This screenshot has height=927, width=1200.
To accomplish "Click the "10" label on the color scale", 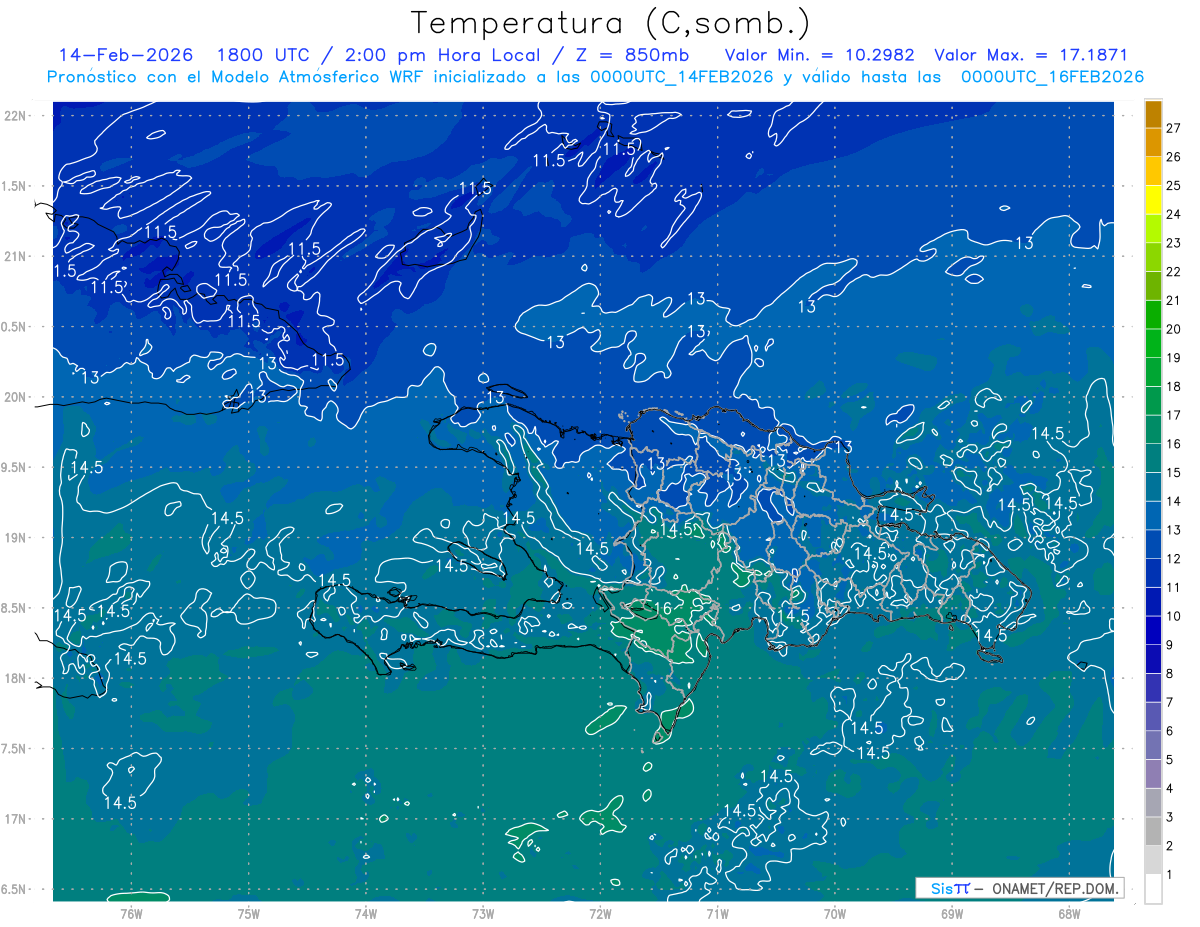I will [1173, 616].
